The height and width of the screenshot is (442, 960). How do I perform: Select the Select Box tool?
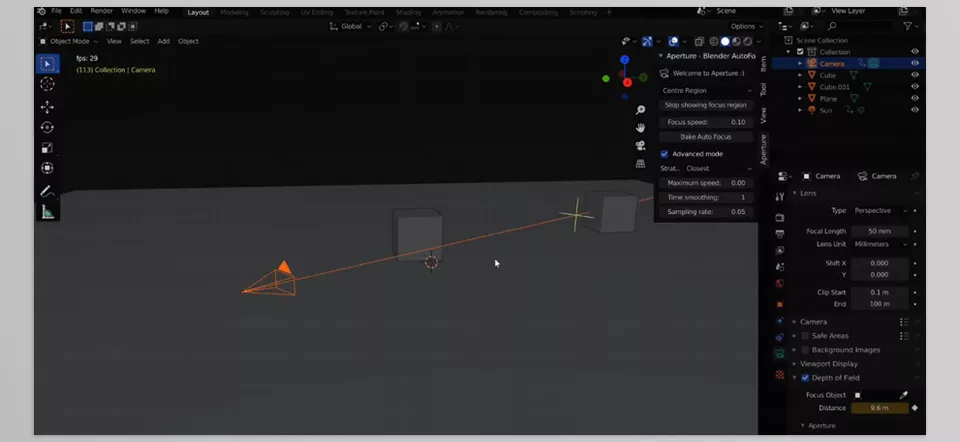coord(48,64)
